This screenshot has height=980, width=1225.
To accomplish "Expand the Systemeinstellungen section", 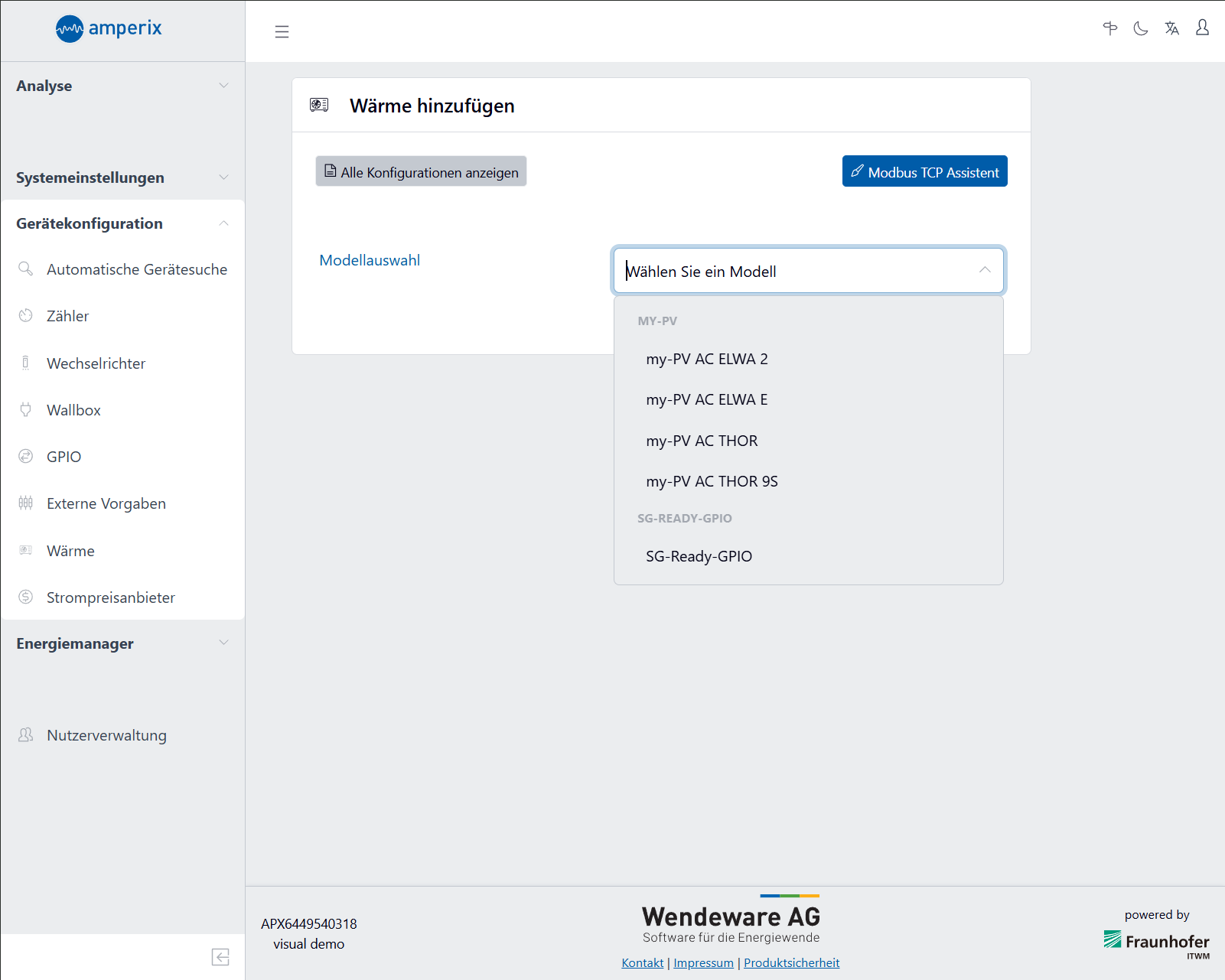I will point(122,177).
